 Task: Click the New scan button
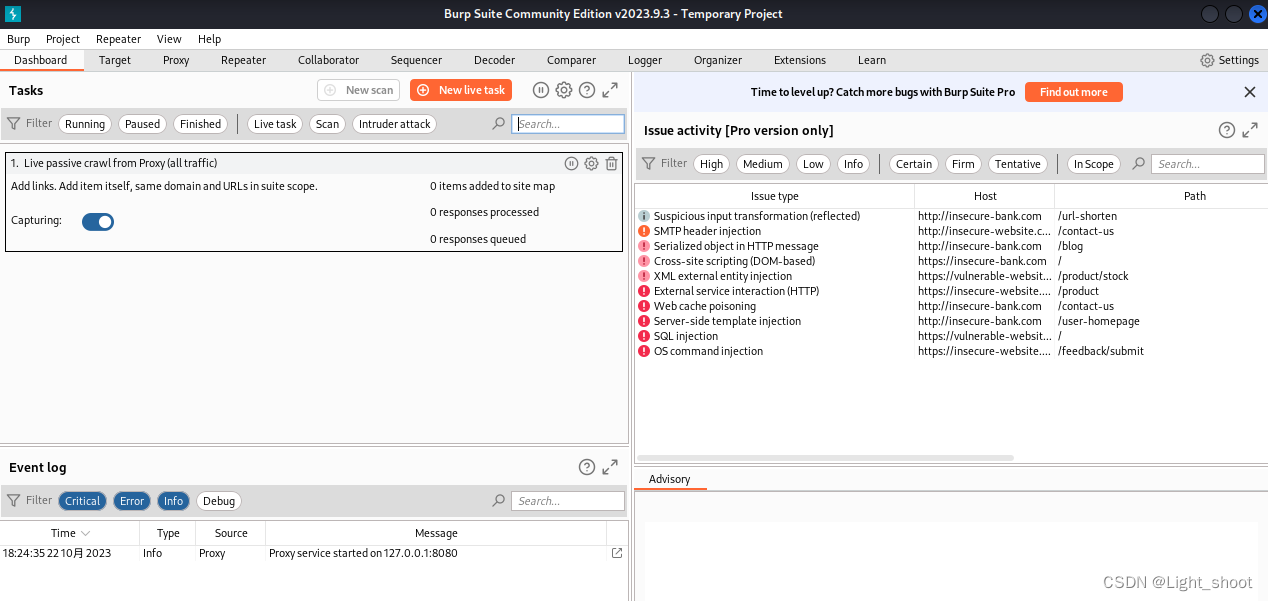point(358,90)
